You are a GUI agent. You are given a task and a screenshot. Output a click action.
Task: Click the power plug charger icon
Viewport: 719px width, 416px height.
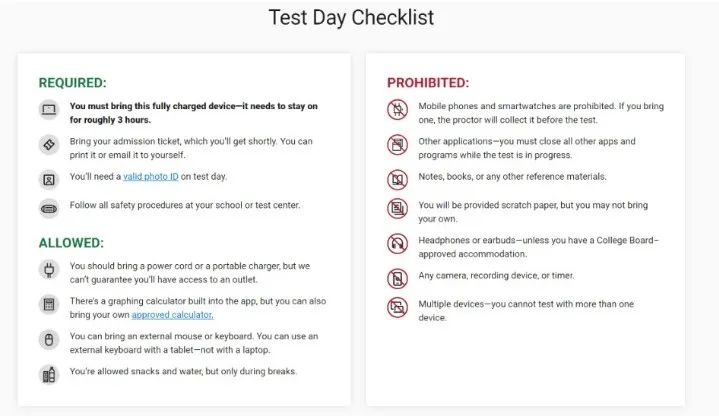coord(49,270)
